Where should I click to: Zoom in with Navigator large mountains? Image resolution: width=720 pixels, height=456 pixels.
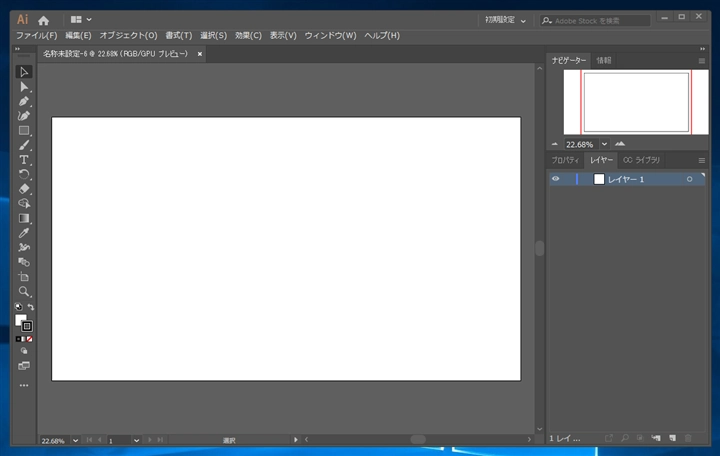pyautogui.click(x=620, y=144)
